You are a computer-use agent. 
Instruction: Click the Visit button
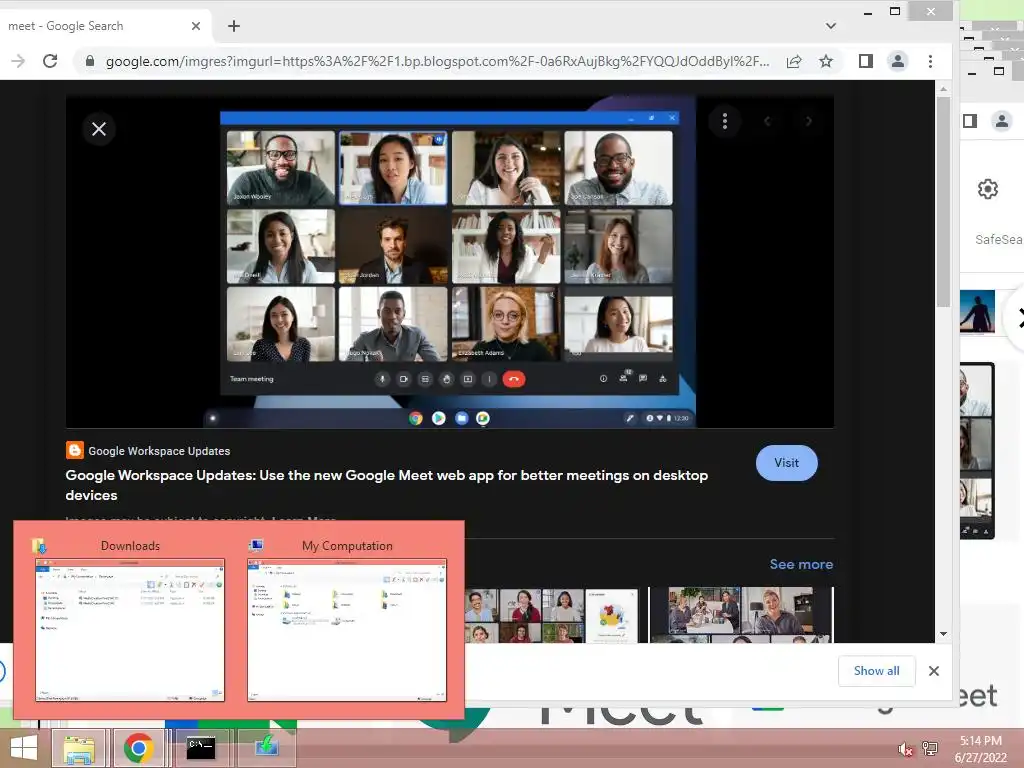(786, 462)
